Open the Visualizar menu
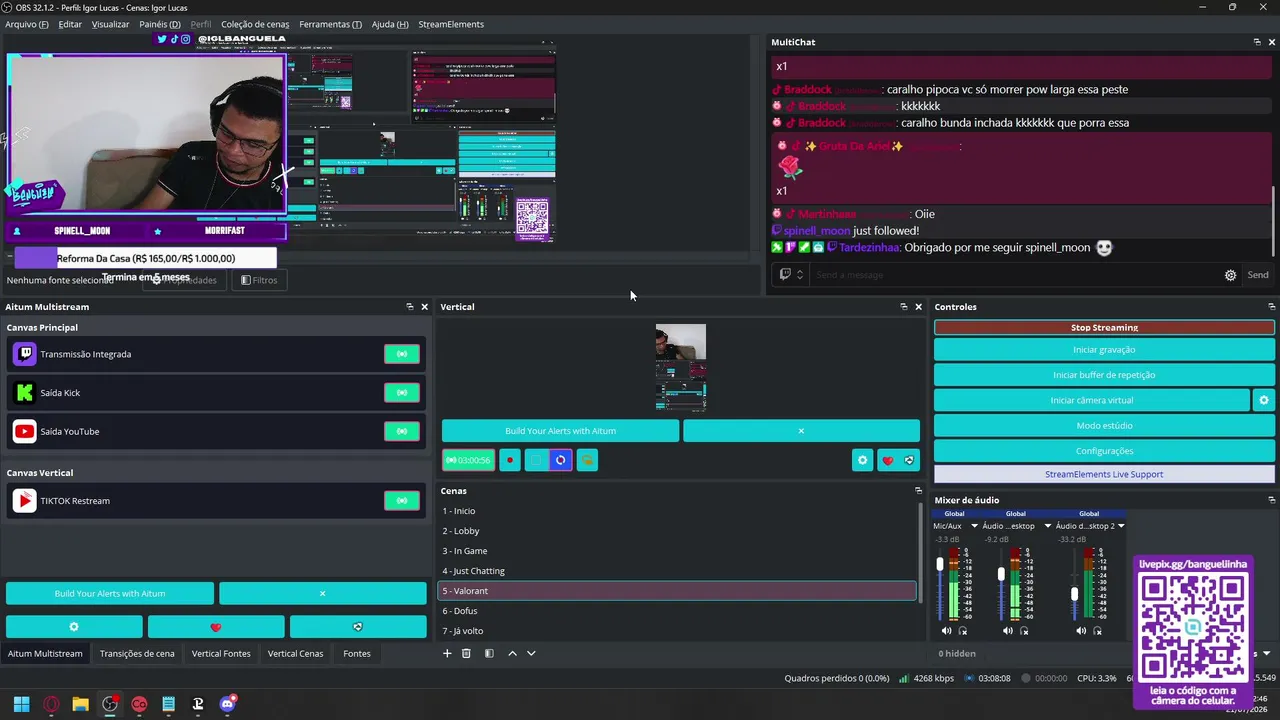This screenshot has width=1280, height=720. [x=110, y=24]
